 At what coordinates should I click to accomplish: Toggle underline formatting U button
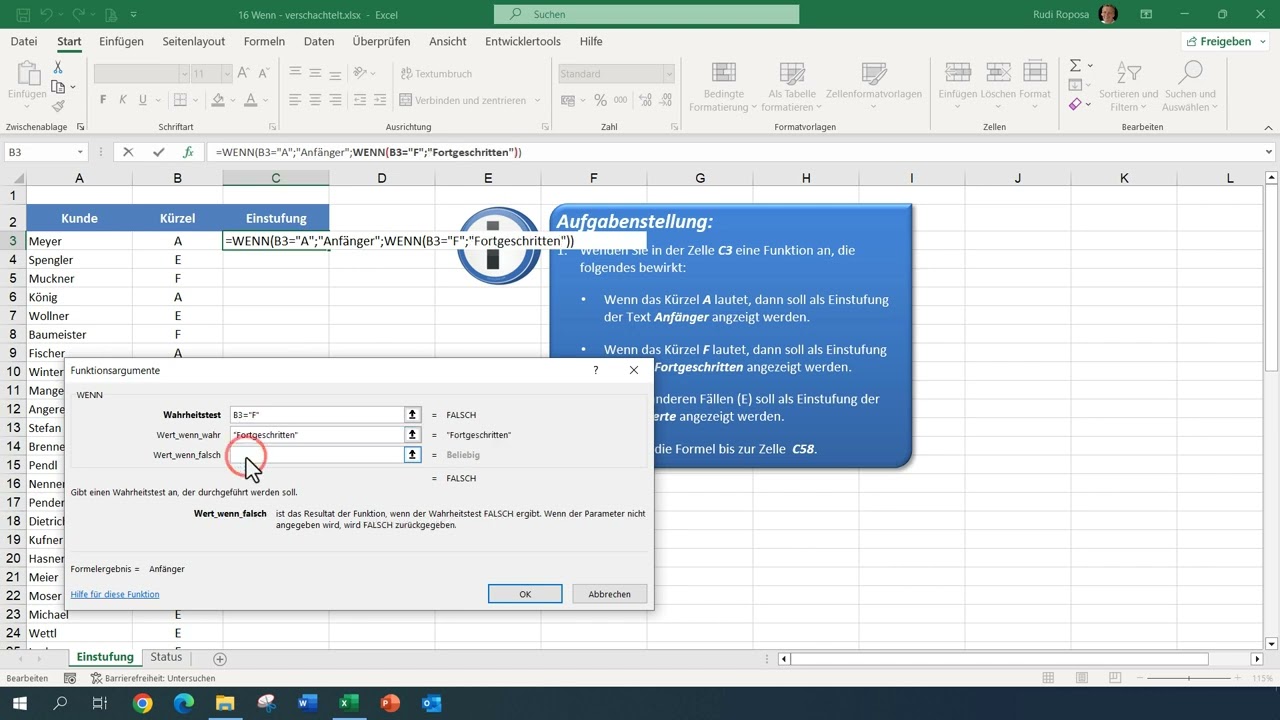pos(143,100)
